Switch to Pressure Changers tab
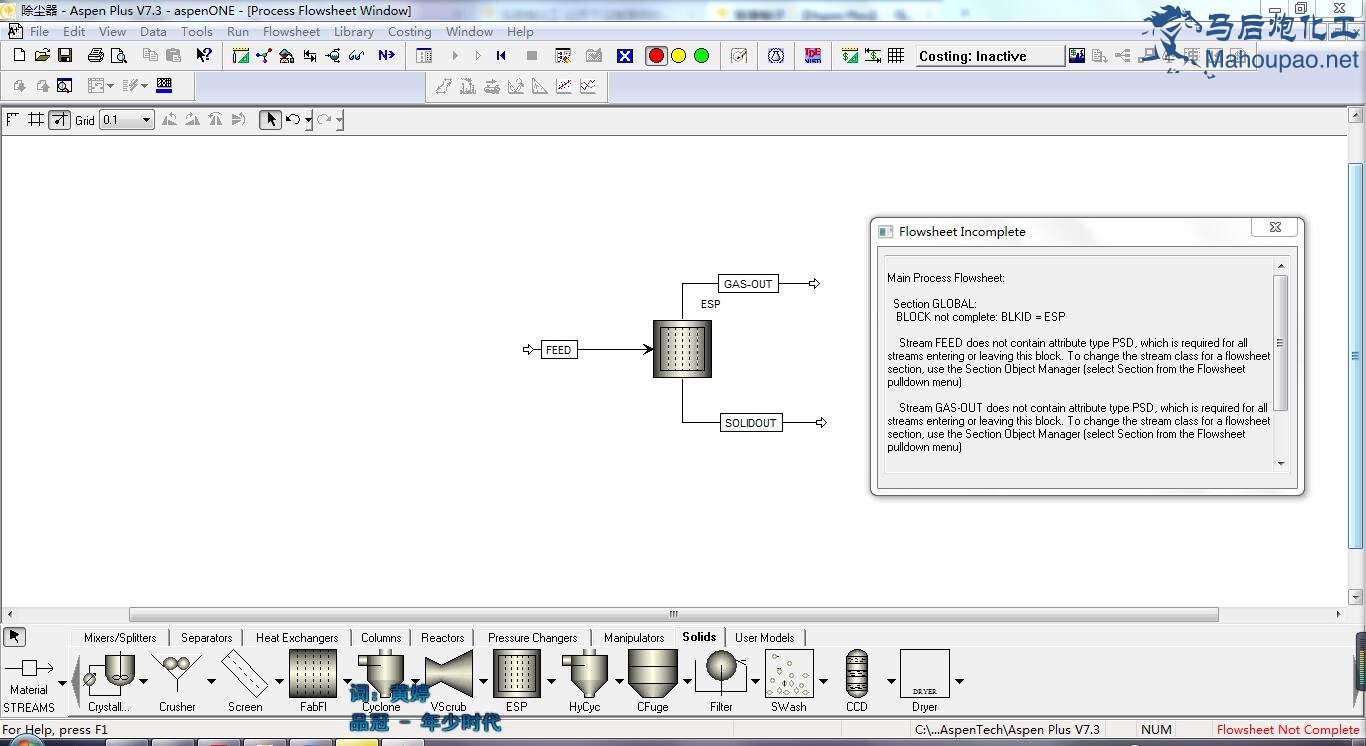This screenshot has width=1366, height=746. (532, 637)
